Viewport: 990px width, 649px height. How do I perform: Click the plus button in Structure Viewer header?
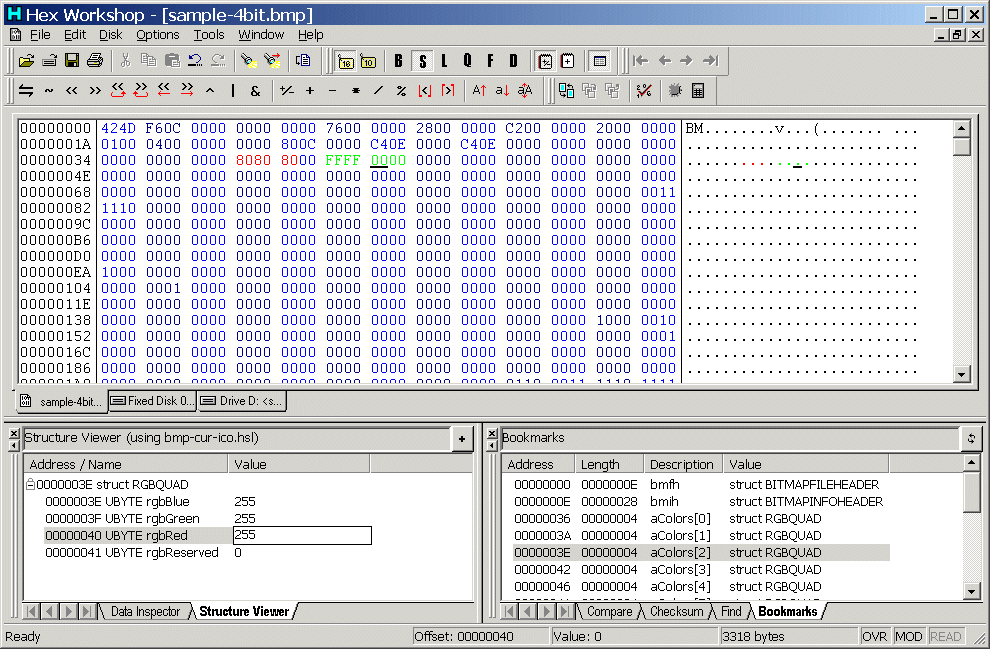(x=461, y=438)
